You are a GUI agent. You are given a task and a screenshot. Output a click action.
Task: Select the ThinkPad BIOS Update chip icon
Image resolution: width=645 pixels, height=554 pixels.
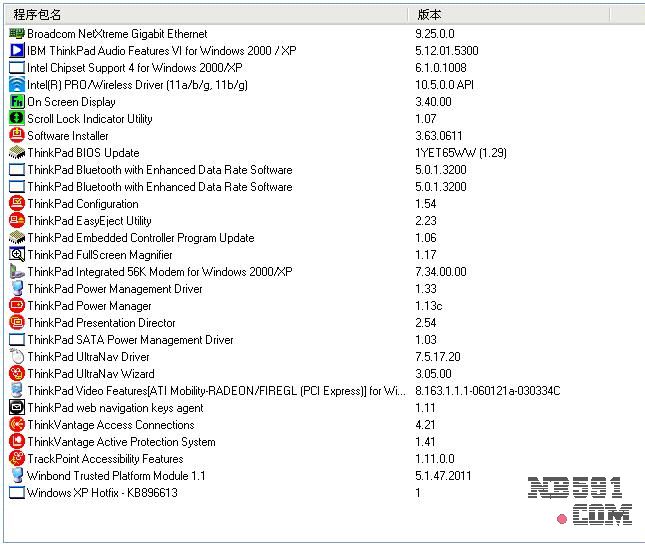(17, 153)
